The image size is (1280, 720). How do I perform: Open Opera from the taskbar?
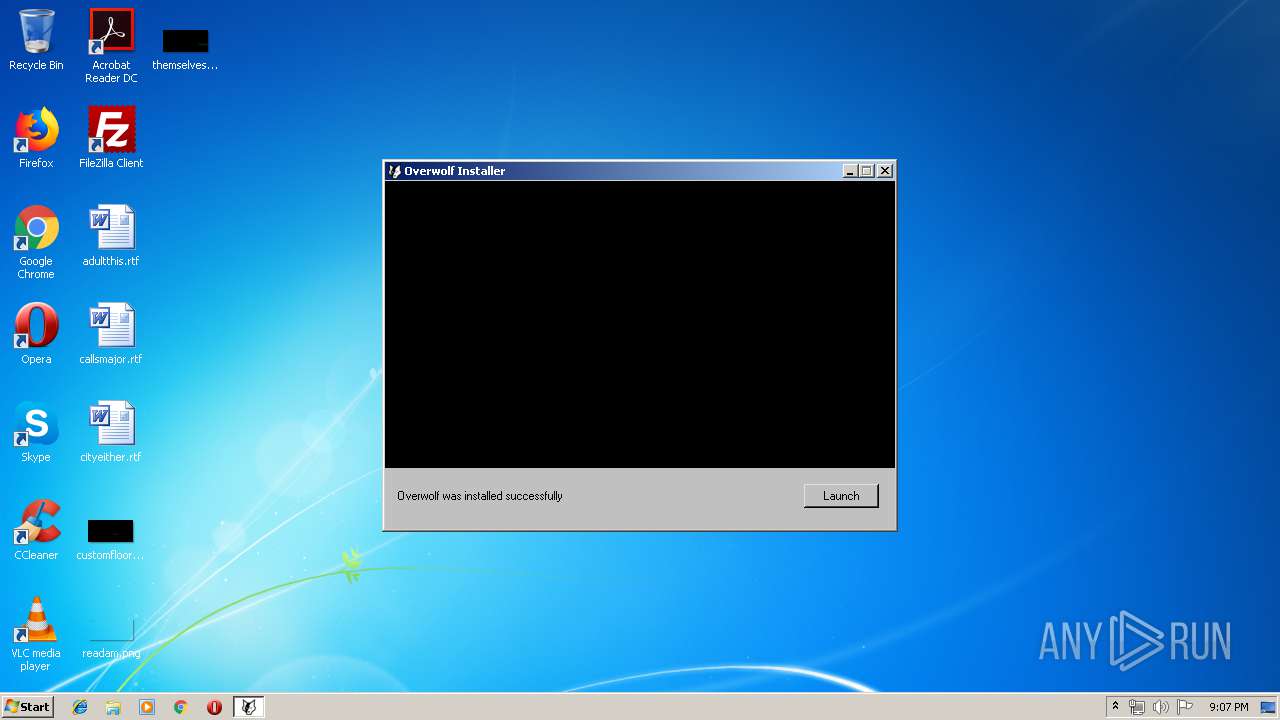tap(214, 707)
